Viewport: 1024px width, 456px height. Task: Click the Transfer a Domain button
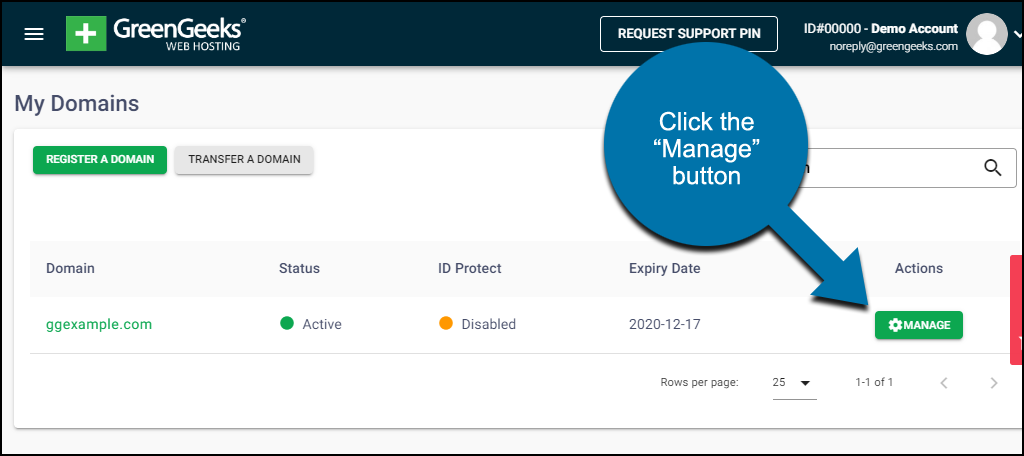pos(244,159)
